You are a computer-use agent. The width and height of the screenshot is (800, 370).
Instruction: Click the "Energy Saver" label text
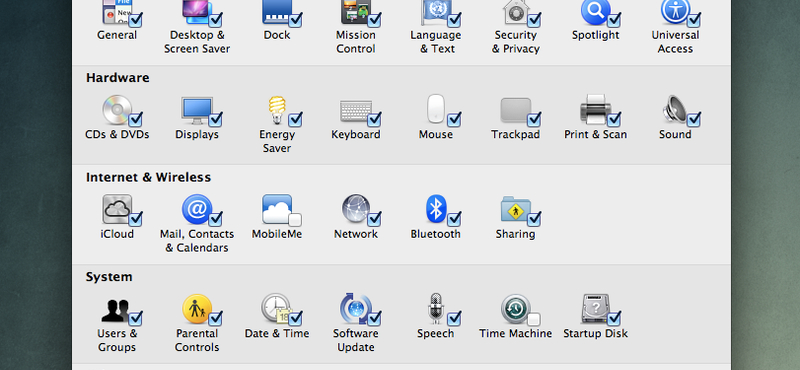point(277,141)
